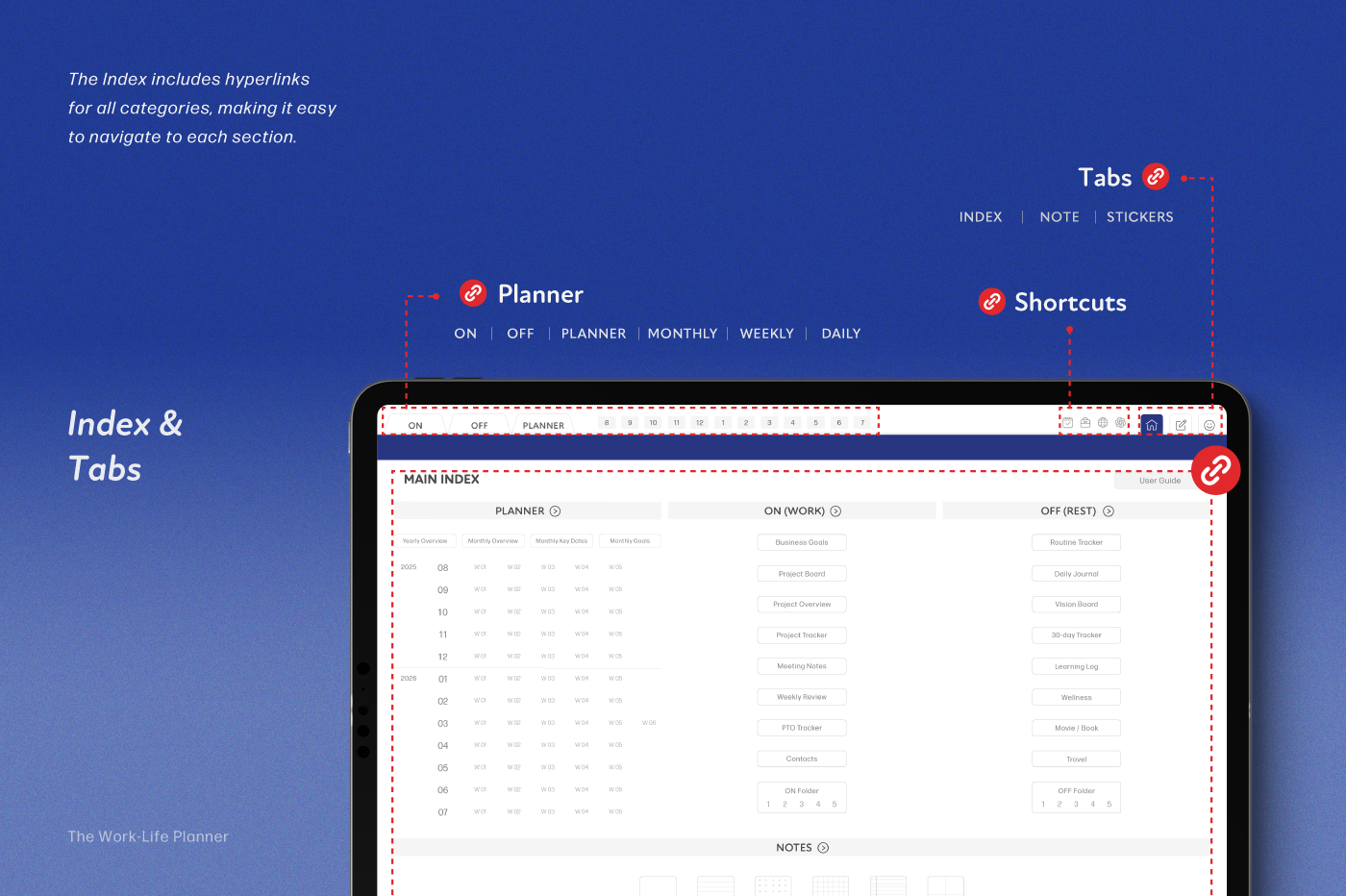Select the dotted note paper thumbnail

coord(773,885)
